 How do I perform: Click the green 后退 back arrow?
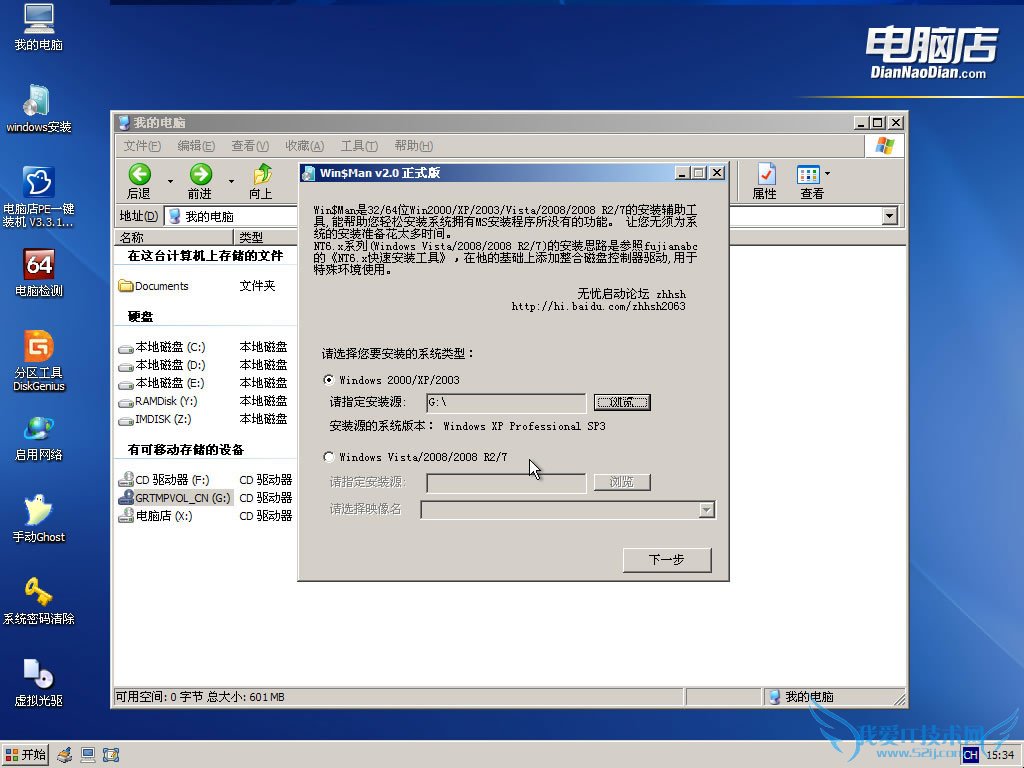coord(140,174)
